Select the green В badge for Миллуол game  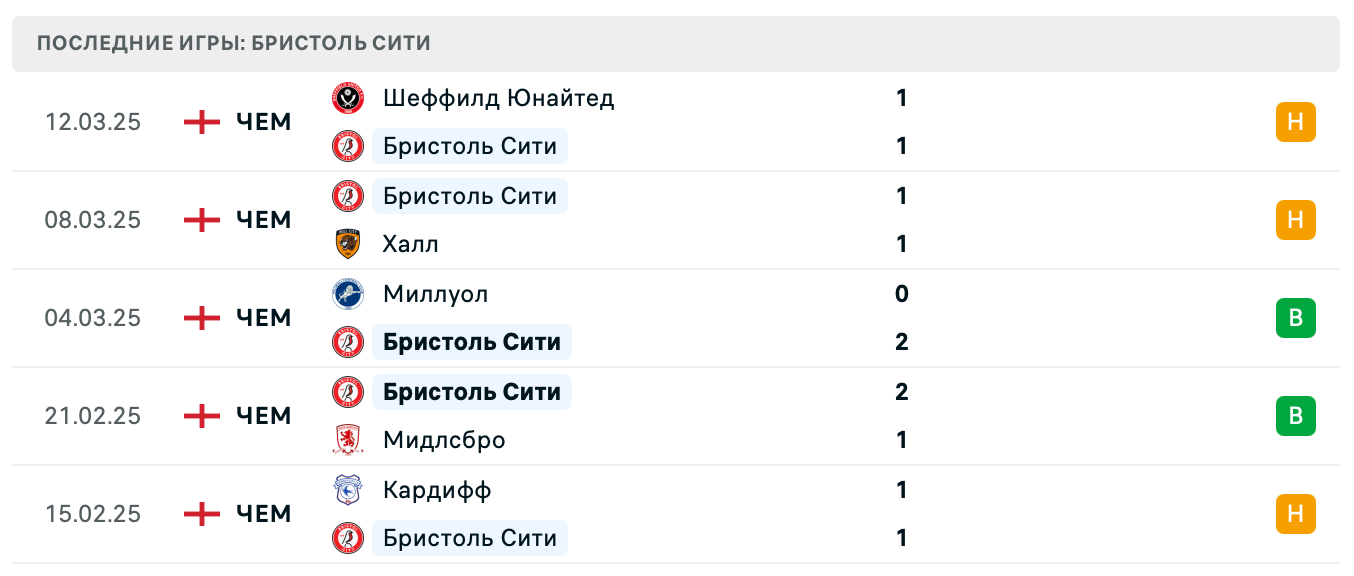tap(1297, 318)
